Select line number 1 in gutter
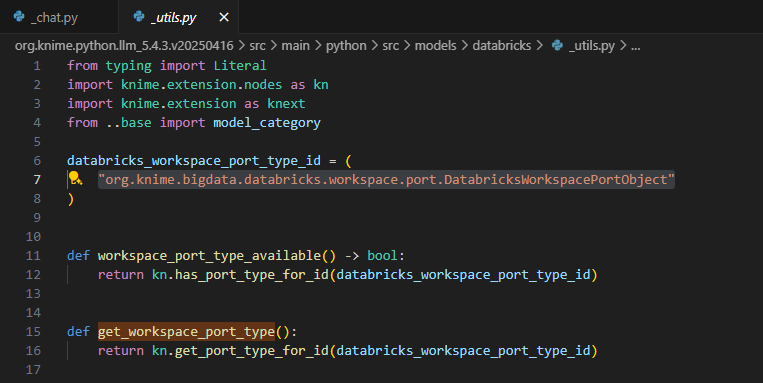This screenshot has height=383, width=763. click(37, 66)
